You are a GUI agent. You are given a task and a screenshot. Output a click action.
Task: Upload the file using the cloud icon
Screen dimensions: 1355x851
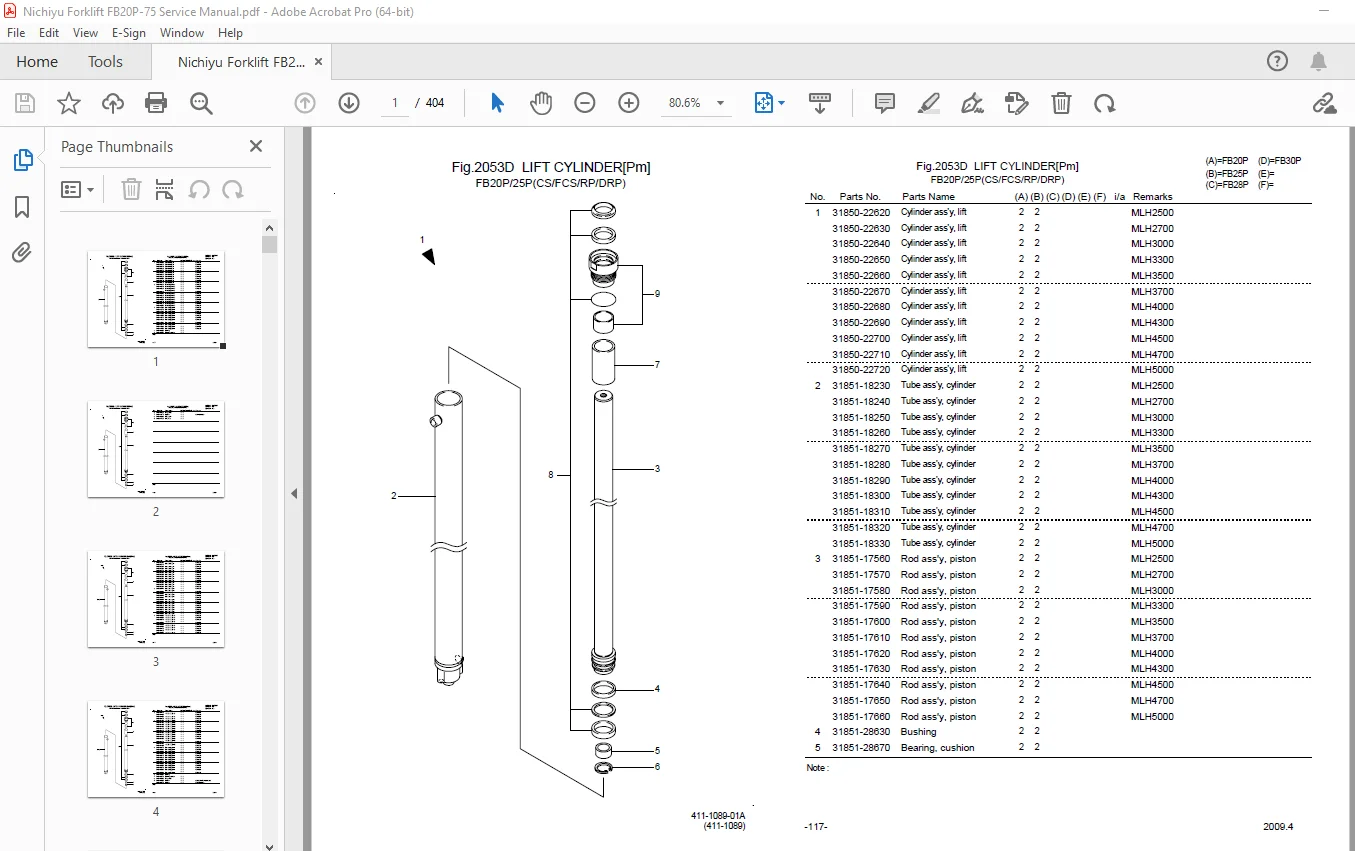point(113,103)
